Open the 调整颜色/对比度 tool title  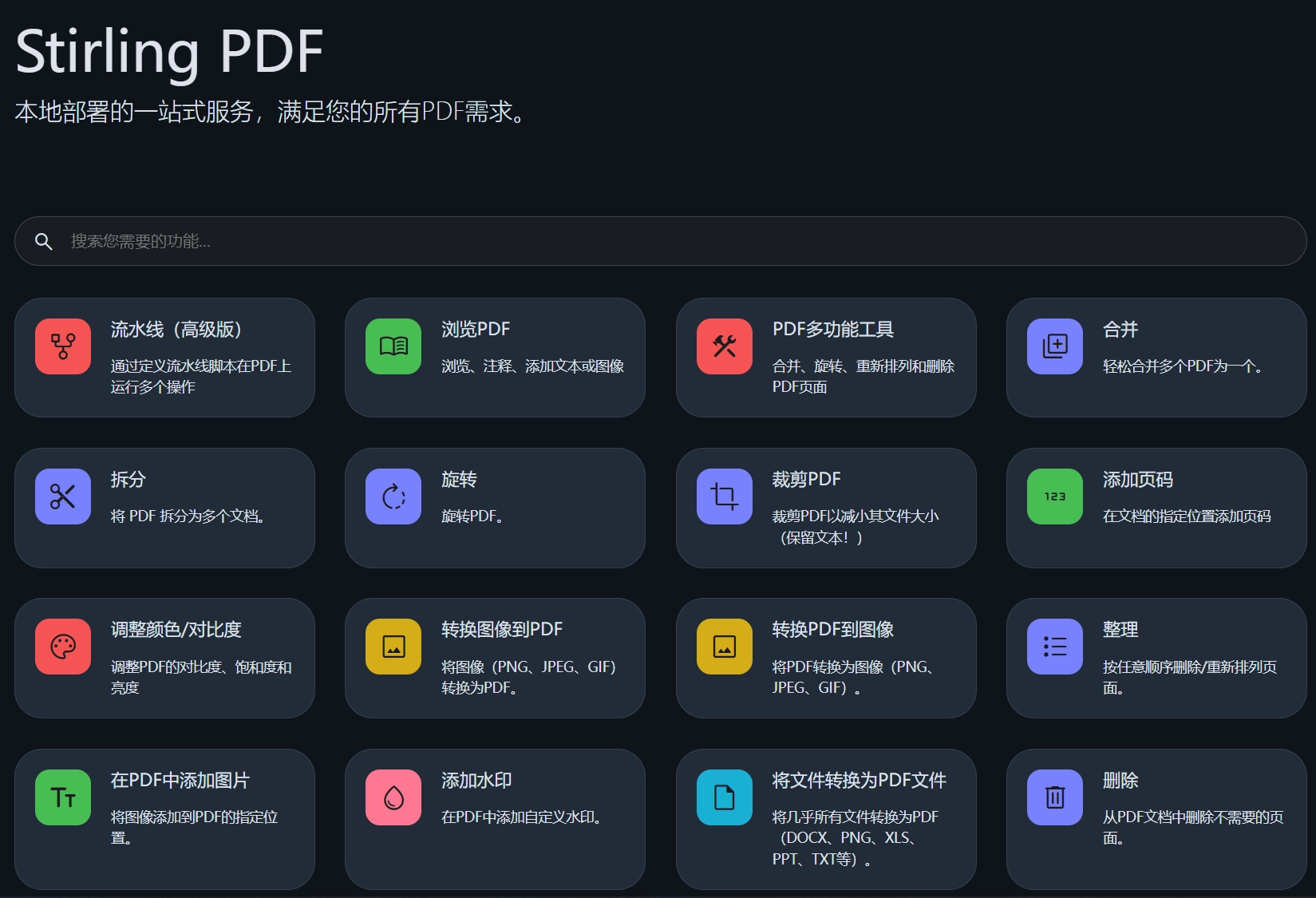(x=176, y=630)
